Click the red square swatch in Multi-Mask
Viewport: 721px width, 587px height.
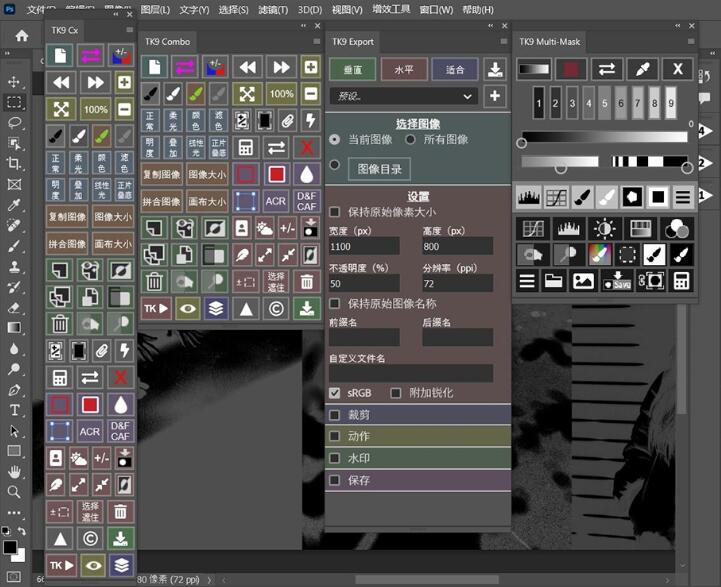pyautogui.click(x=571, y=69)
